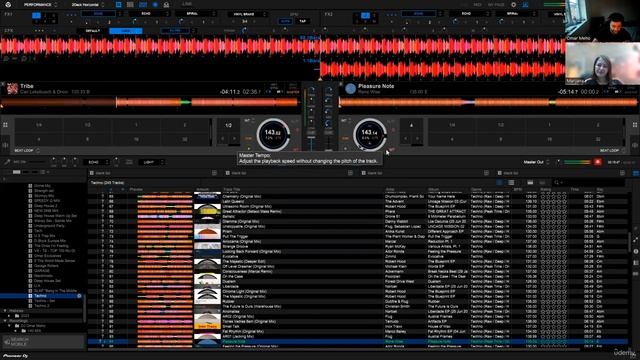
Task: Open the Master Out dropdown
Action: pyautogui.click(x=536, y=162)
